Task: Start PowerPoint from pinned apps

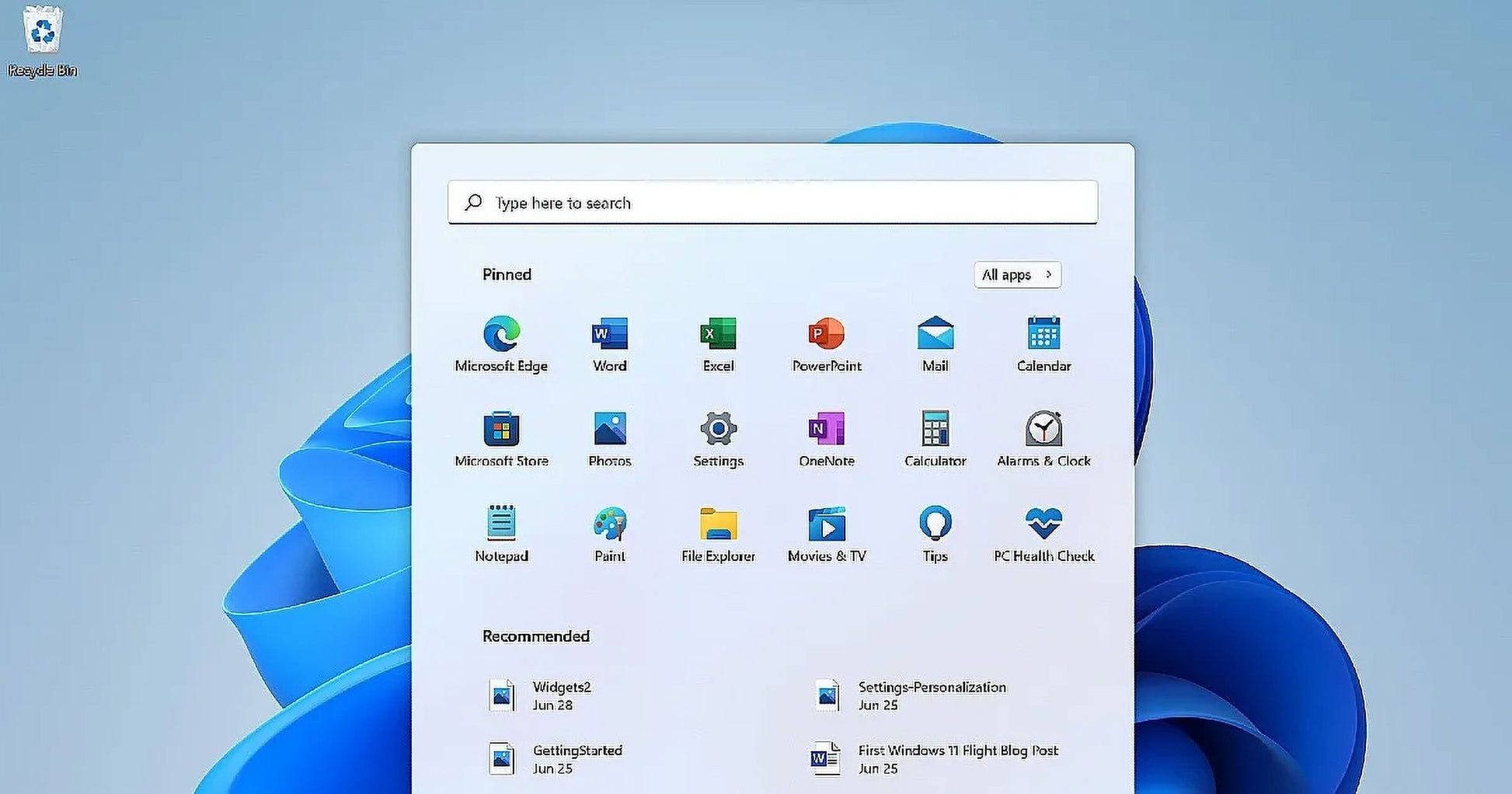Action: coord(827,344)
